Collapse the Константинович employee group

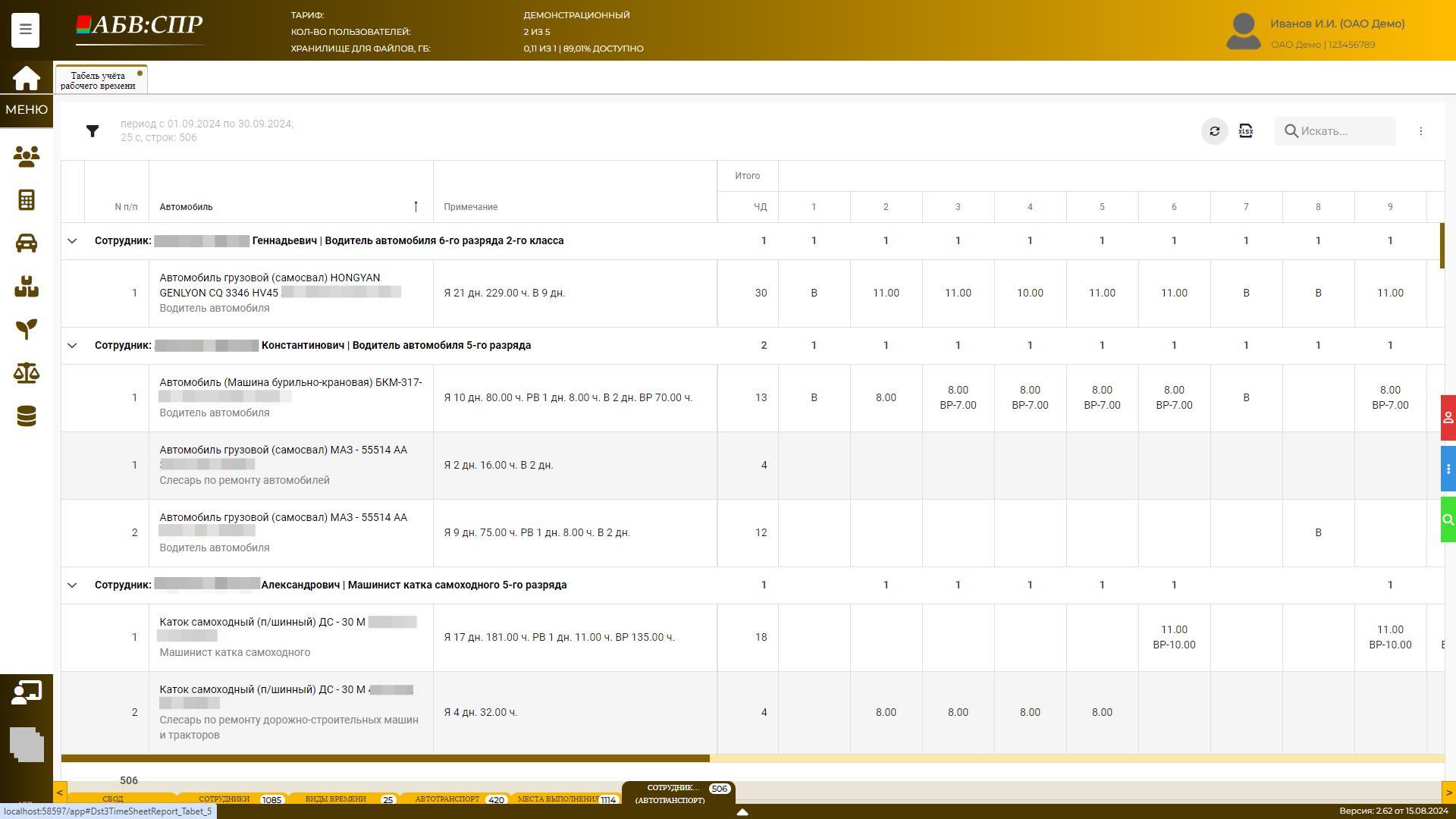pyautogui.click(x=72, y=346)
